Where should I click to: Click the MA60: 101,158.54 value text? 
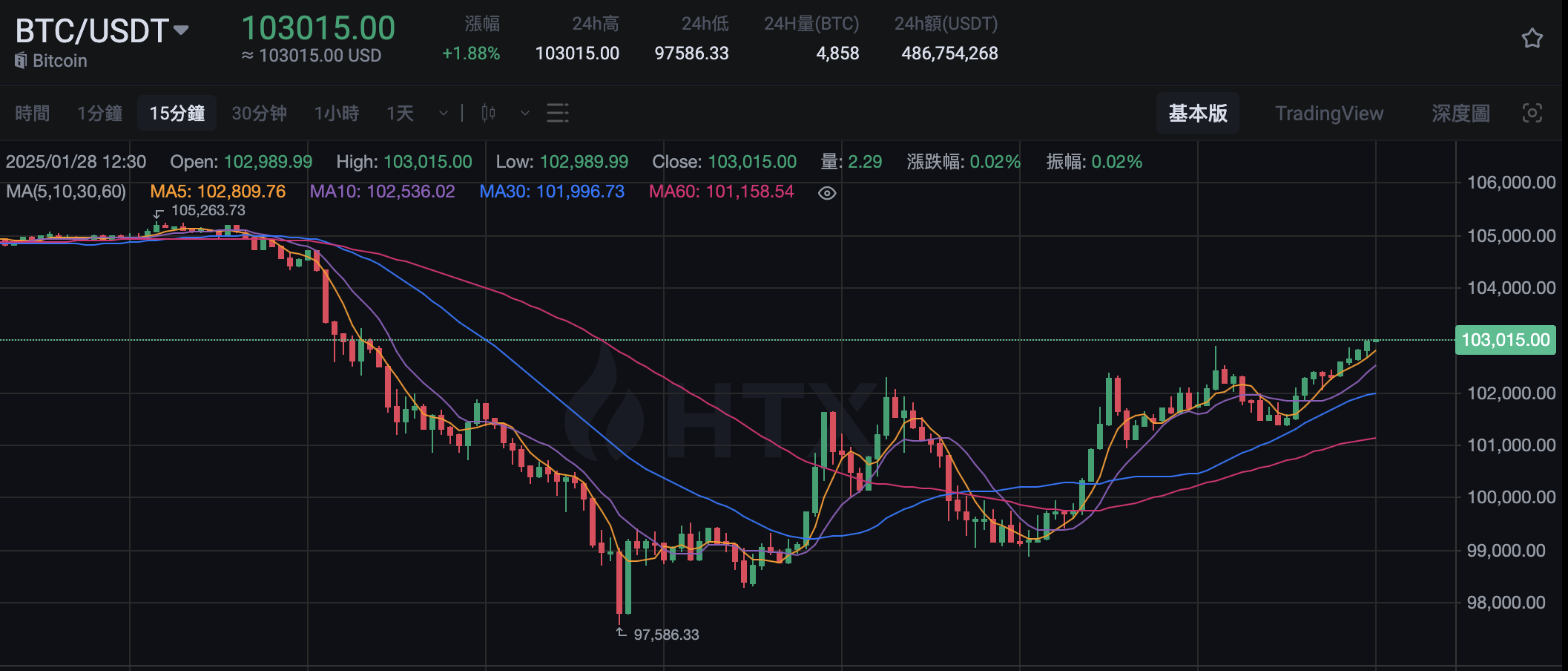click(722, 192)
